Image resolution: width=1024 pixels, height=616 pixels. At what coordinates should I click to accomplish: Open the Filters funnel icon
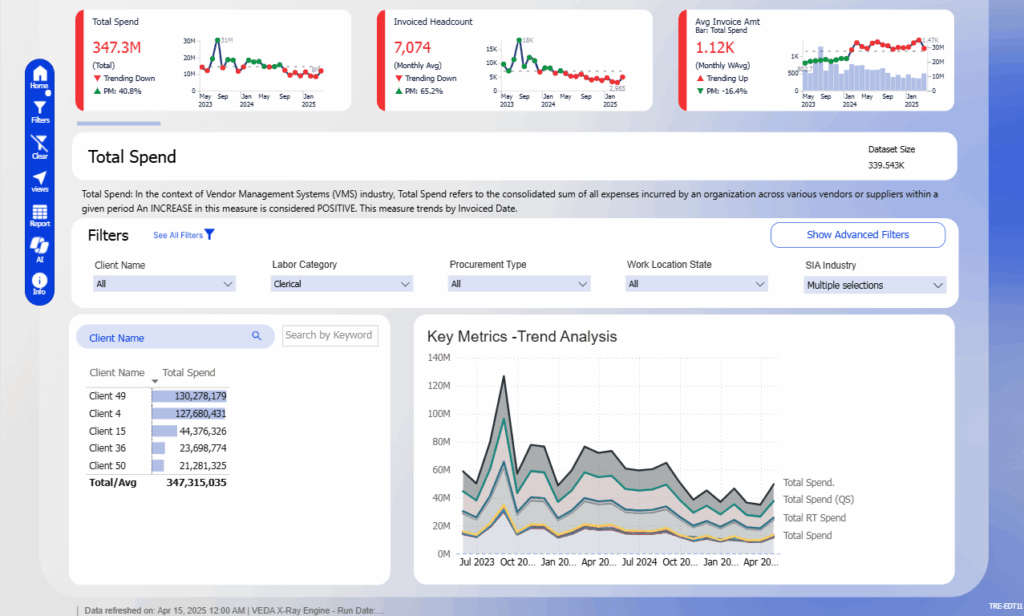pyautogui.click(x=39, y=110)
